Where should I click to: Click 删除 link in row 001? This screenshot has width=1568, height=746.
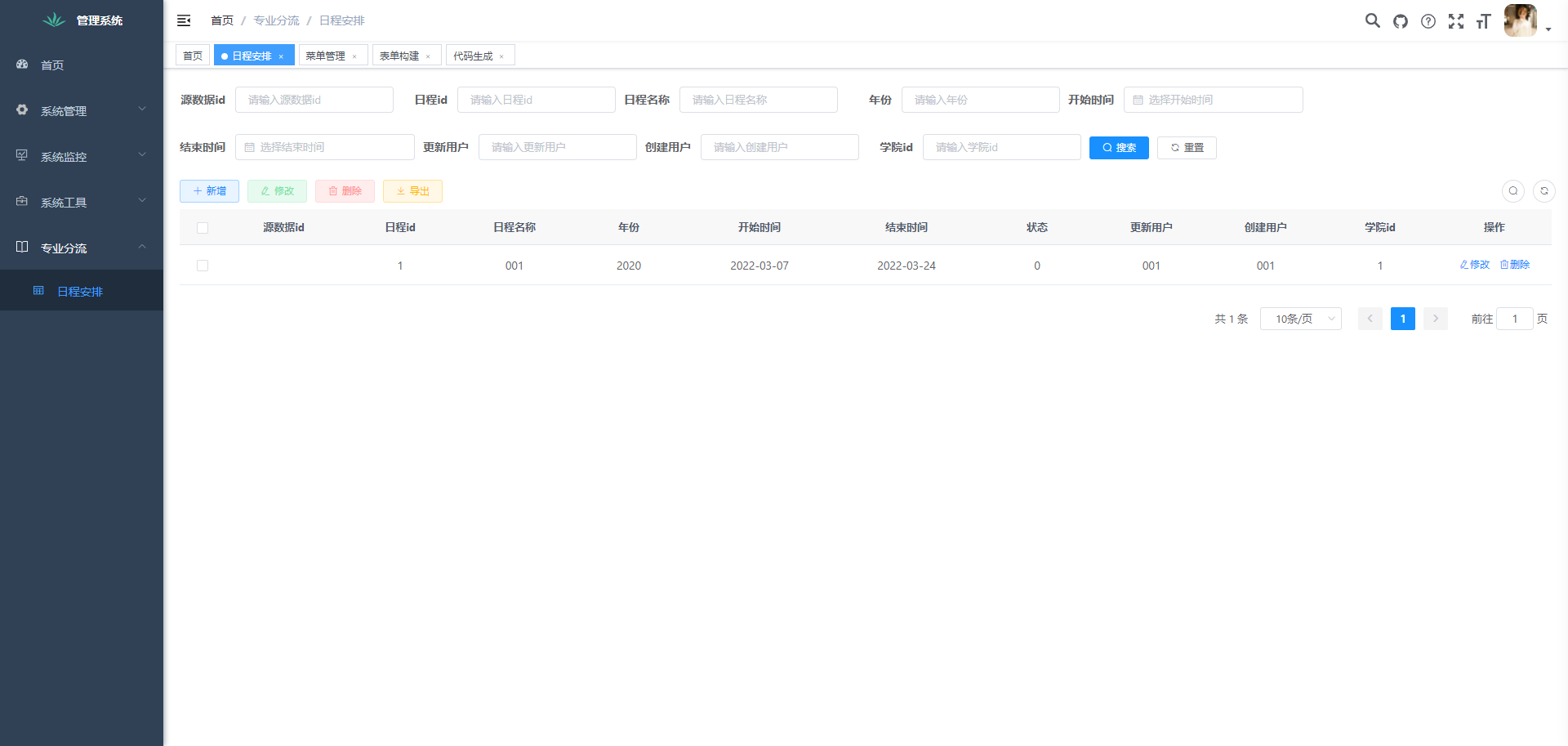1515,265
